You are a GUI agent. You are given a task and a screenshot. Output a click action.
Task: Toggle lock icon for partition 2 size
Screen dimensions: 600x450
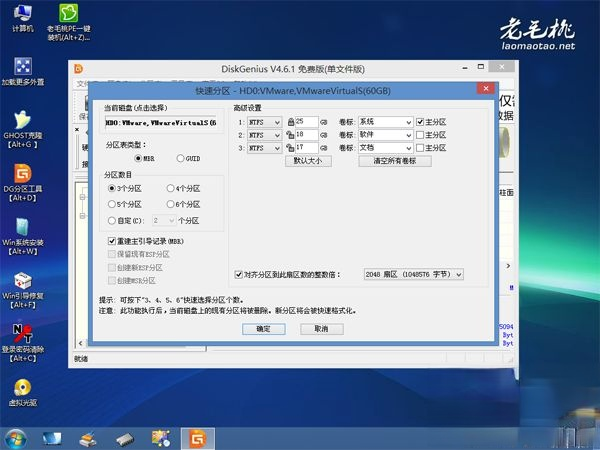click(290, 135)
